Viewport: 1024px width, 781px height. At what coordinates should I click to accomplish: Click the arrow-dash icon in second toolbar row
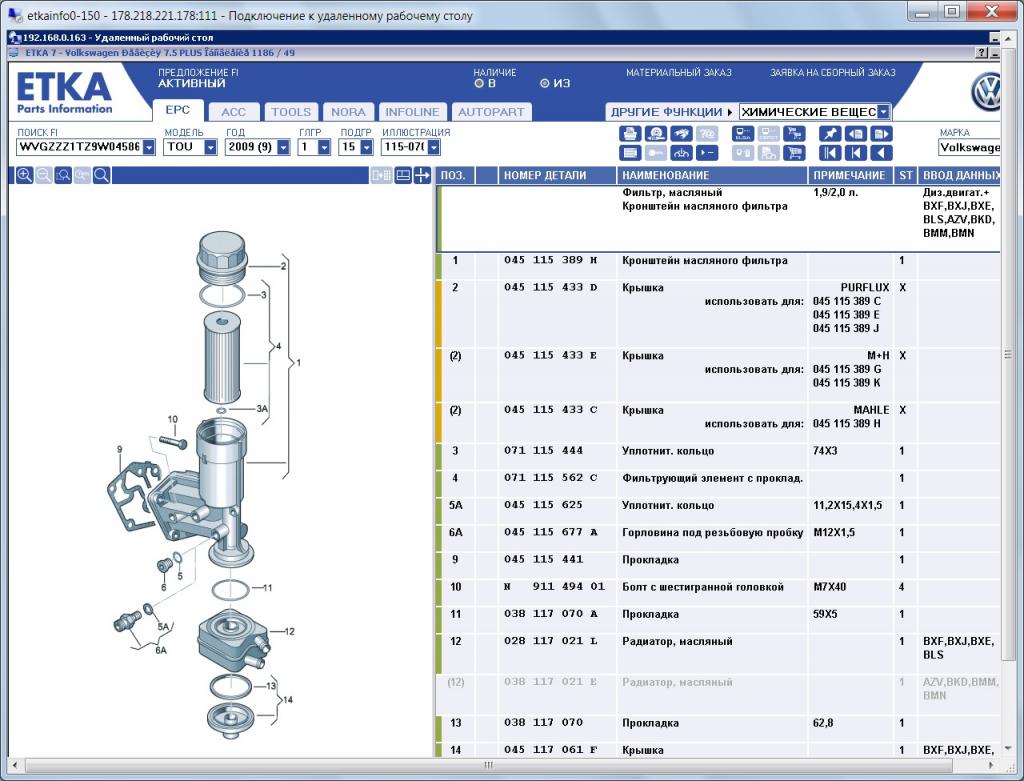pyautogui.click(x=707, y=153)
